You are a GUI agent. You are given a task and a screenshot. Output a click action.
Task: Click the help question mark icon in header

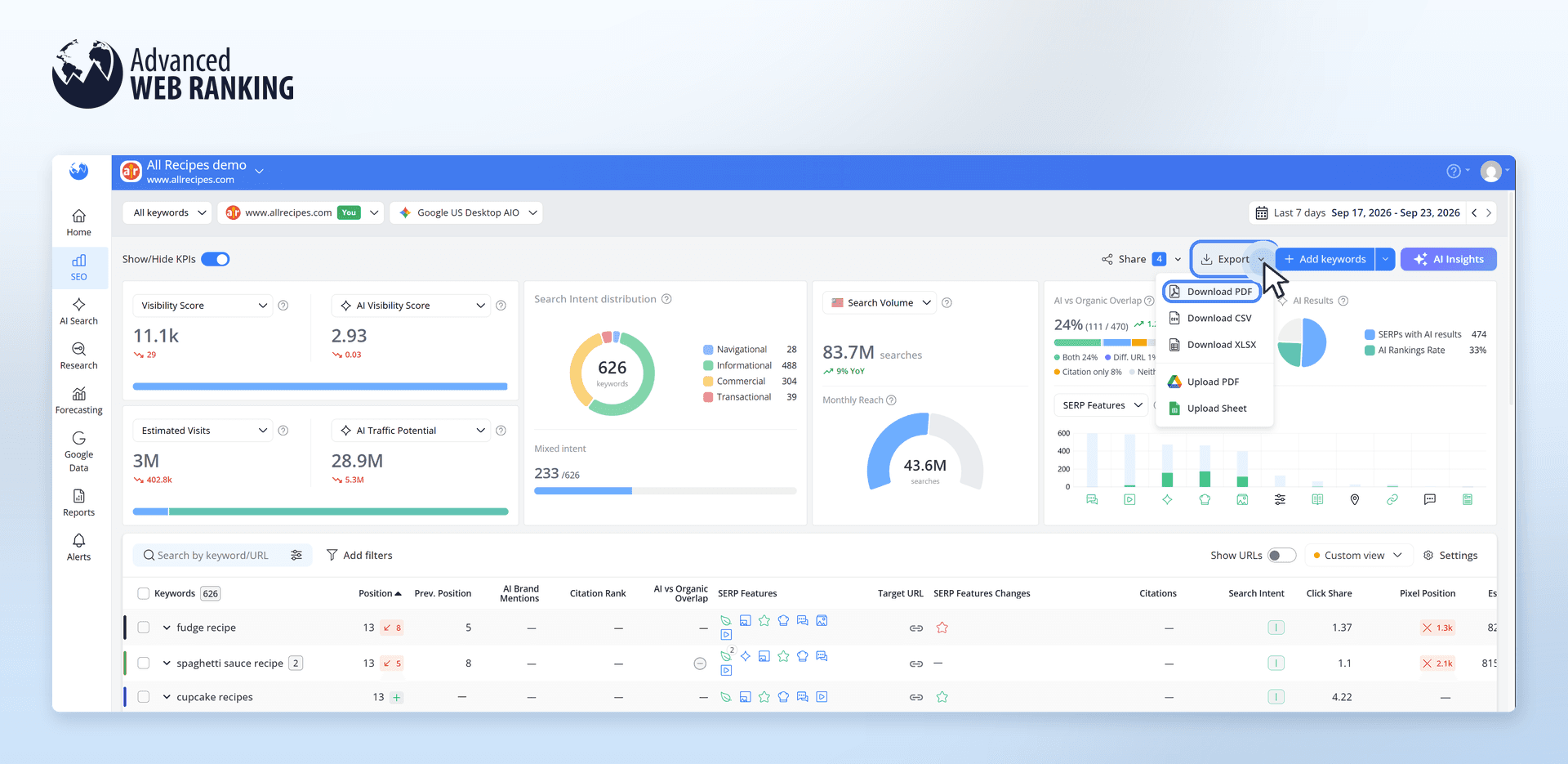tap(1454, 171)
